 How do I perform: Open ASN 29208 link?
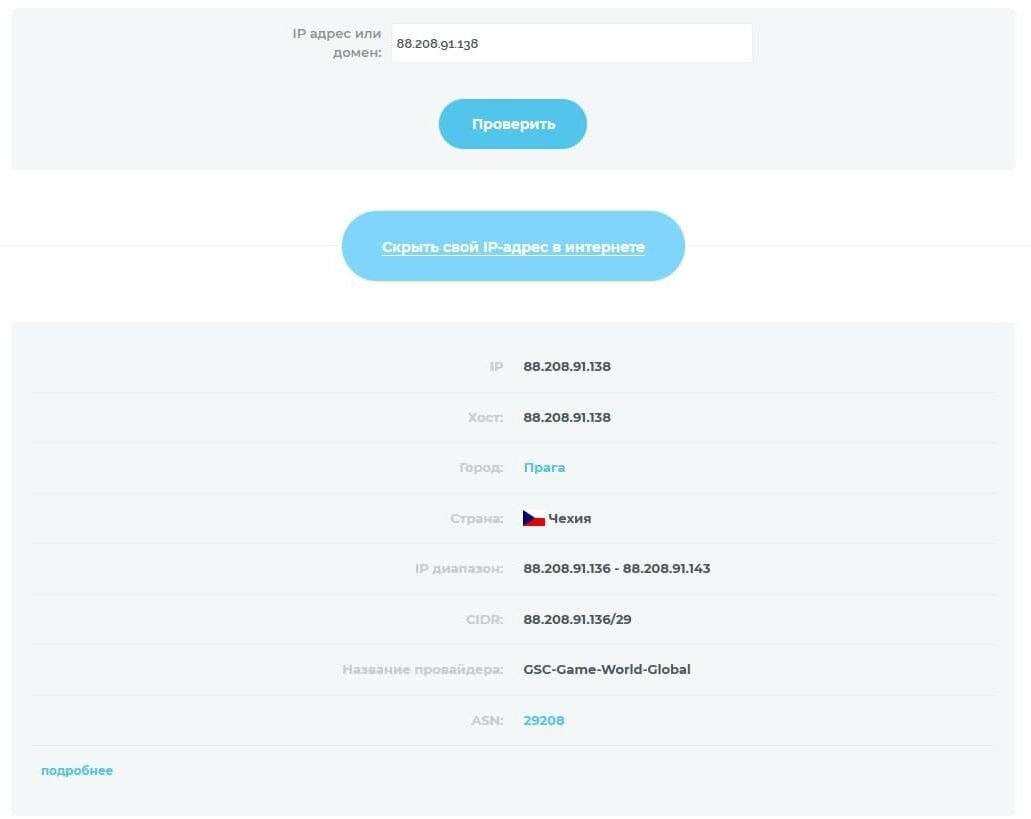point(544,720)
